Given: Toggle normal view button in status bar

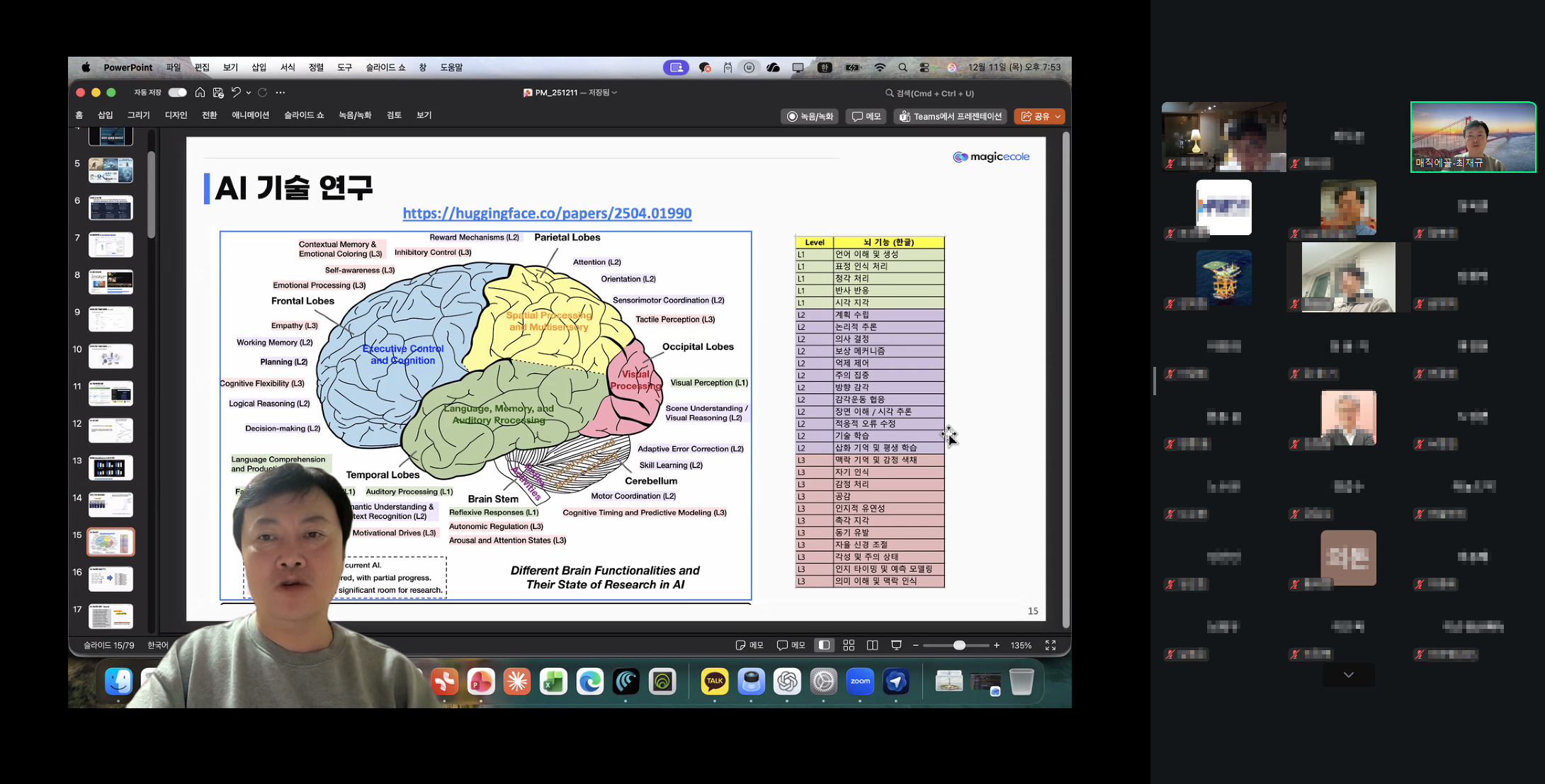Looking at the screenshot, I should pyautogui.click(x=824, y=645).
